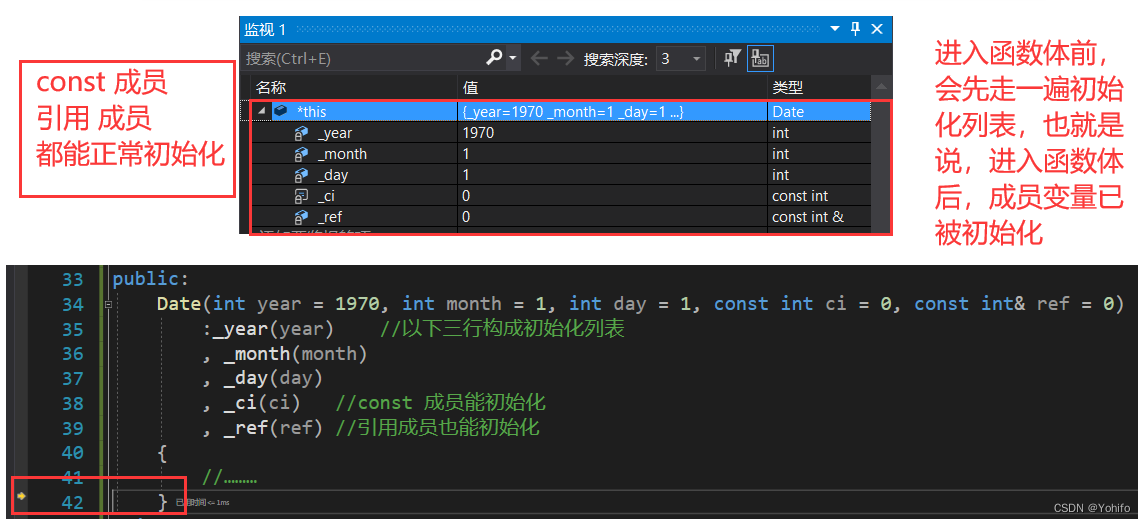The height and width of the screenshot is (523, 1146).
Task: Click the field icon next to _year
Action: point(301,133)
